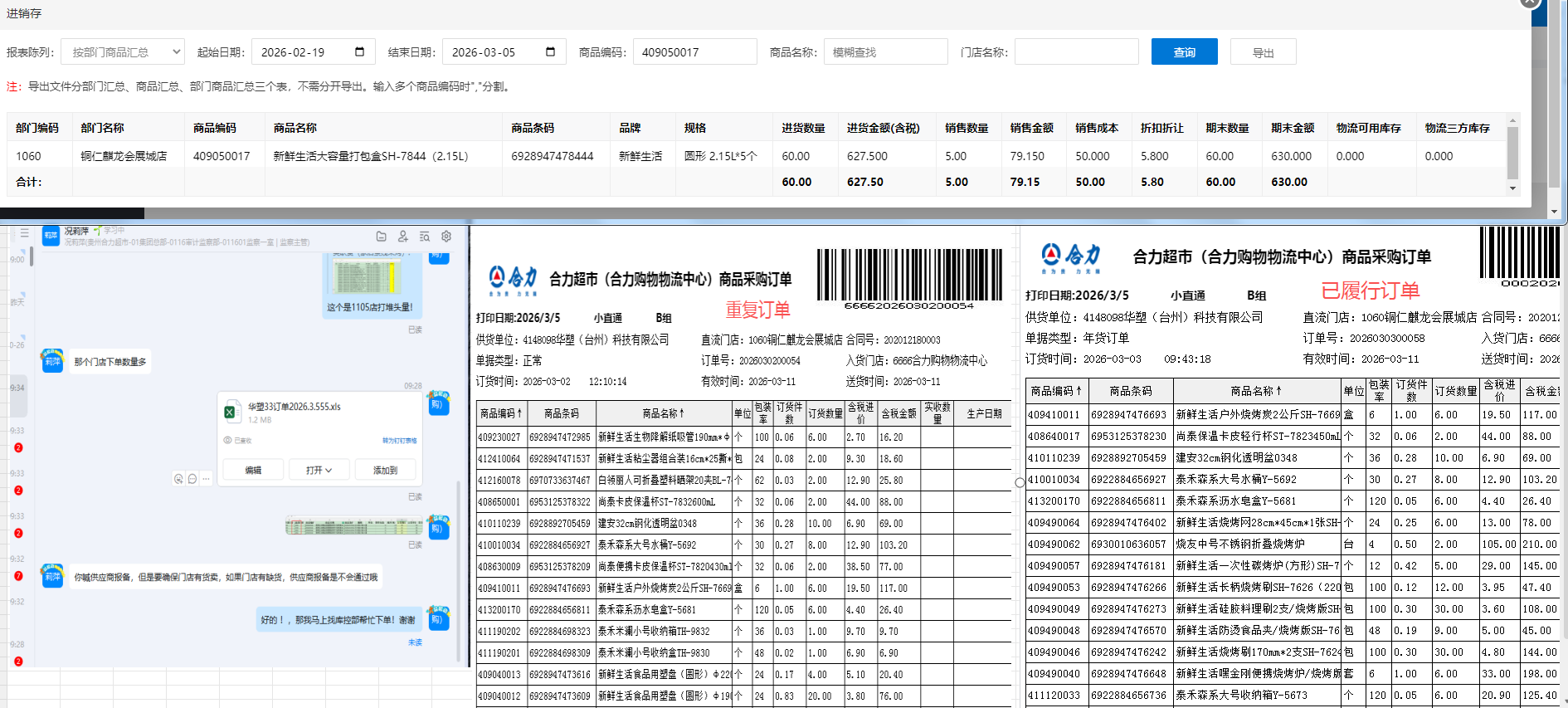Screen dimensions: 1568x708
Task: Click the reply bubble icon under file message
Action: (x=192, y=479)
